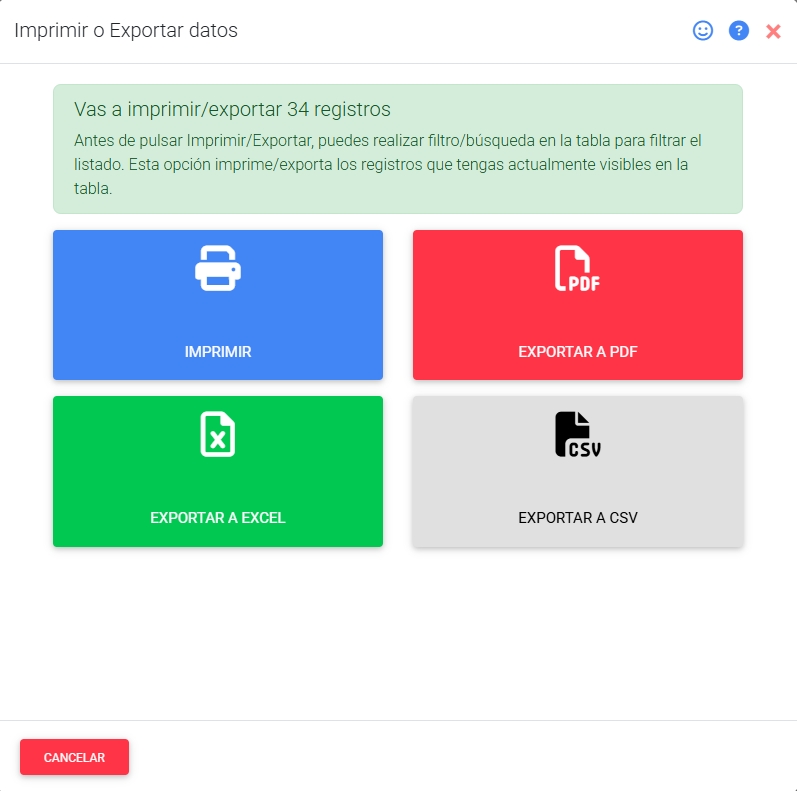
Task: Select the EXPORTAR A EXCEL label
Action: [218, 518]
